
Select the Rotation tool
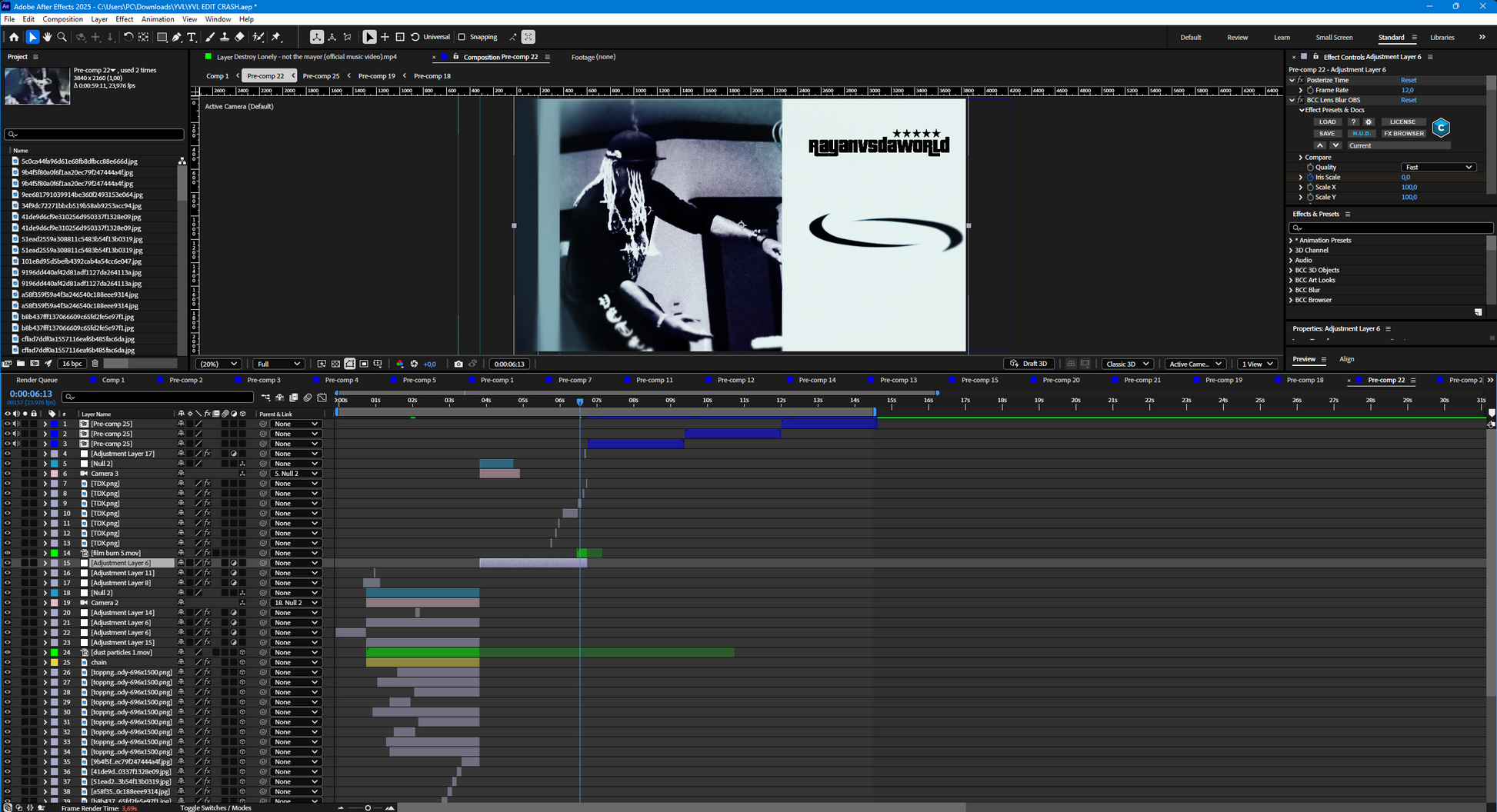(x=128, y=36)
